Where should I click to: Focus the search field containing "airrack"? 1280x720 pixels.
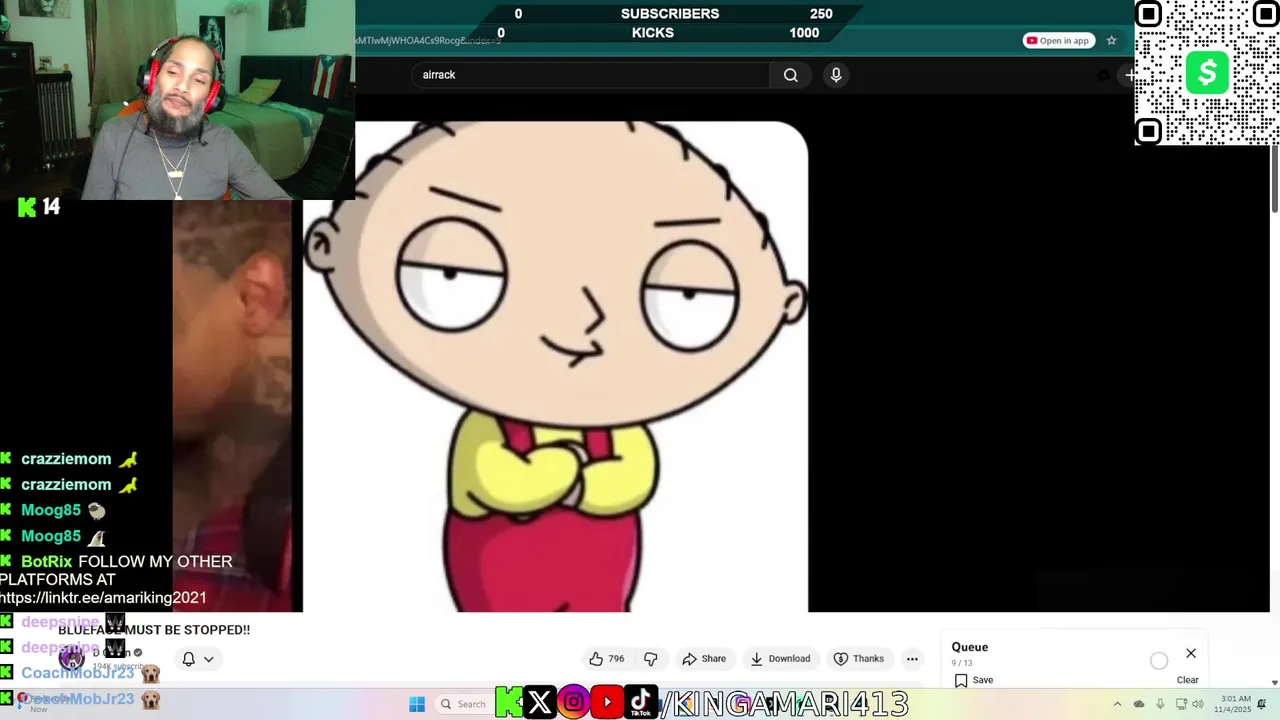590,75
